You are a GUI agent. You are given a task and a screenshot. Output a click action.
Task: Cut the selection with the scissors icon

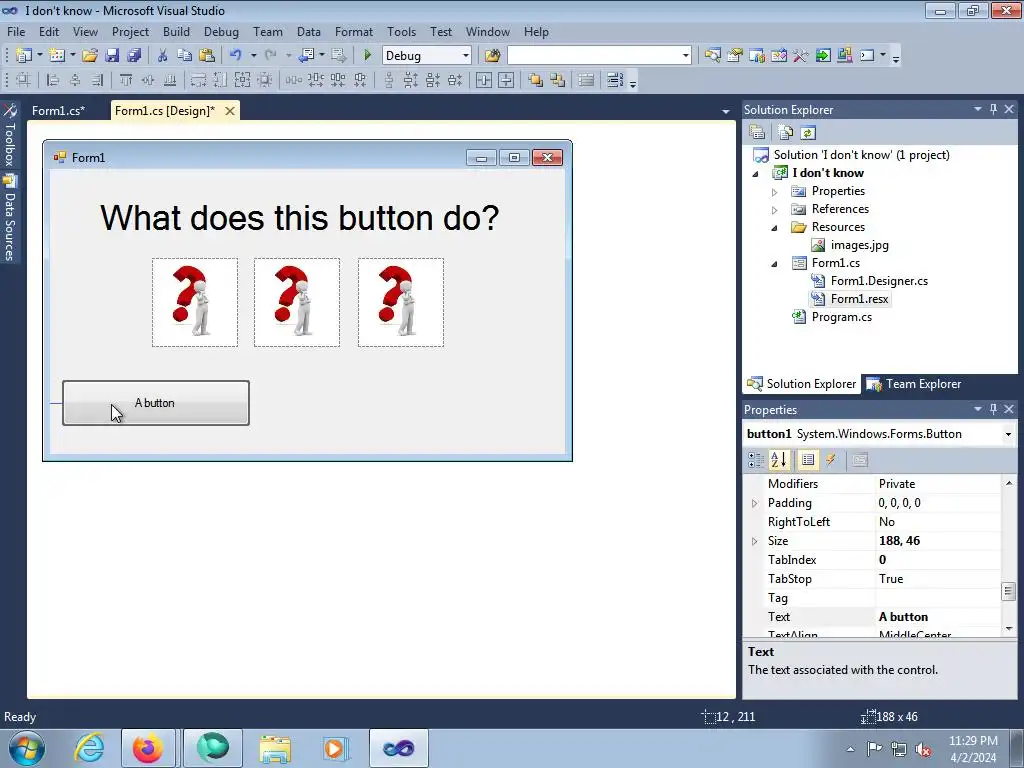pyautogui.click(x=163, y=56)
